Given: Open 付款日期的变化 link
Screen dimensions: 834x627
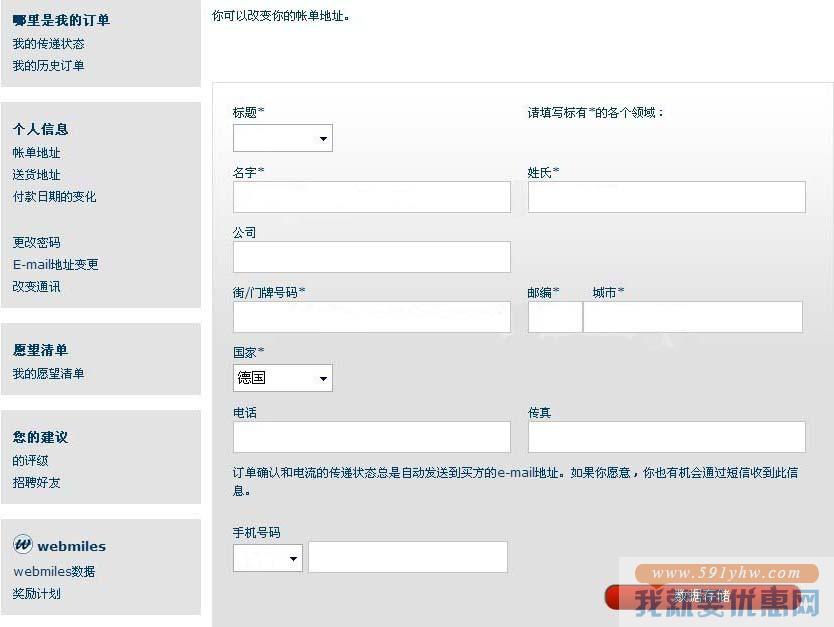Looking at the screenshot, I should (x=55, y=197).
